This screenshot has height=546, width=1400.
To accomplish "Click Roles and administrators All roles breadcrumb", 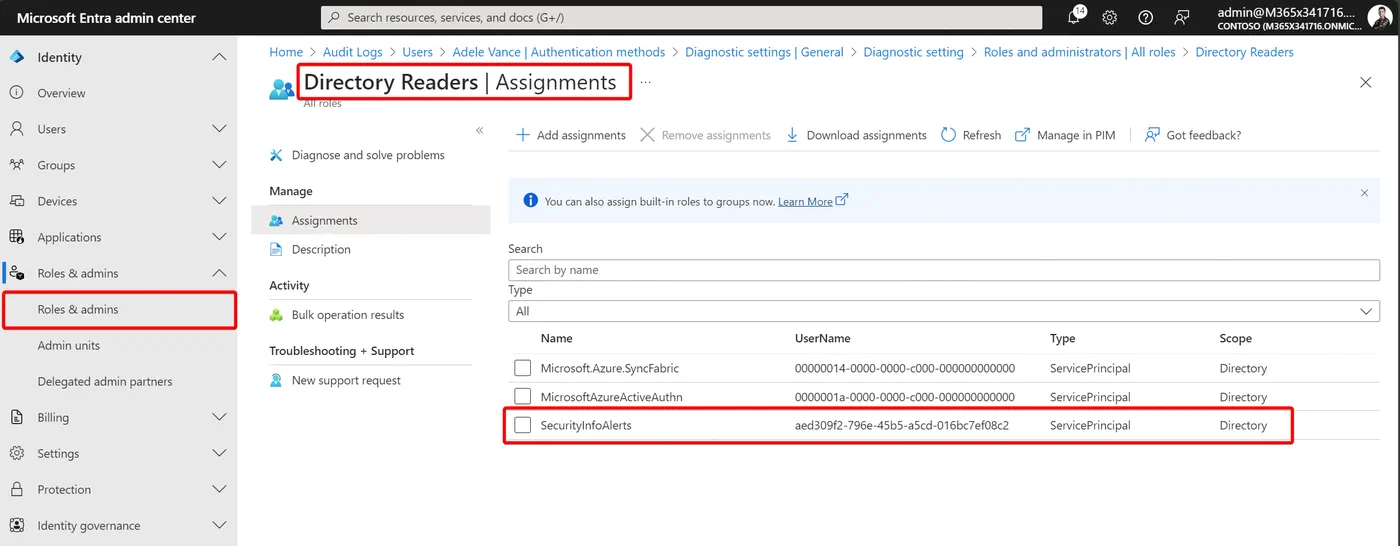I will click(x=1080, y=52).
